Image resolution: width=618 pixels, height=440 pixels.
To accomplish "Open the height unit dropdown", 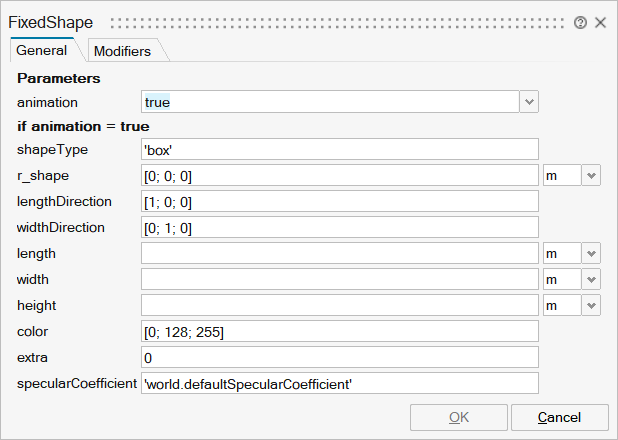I will tap(591, 306).
